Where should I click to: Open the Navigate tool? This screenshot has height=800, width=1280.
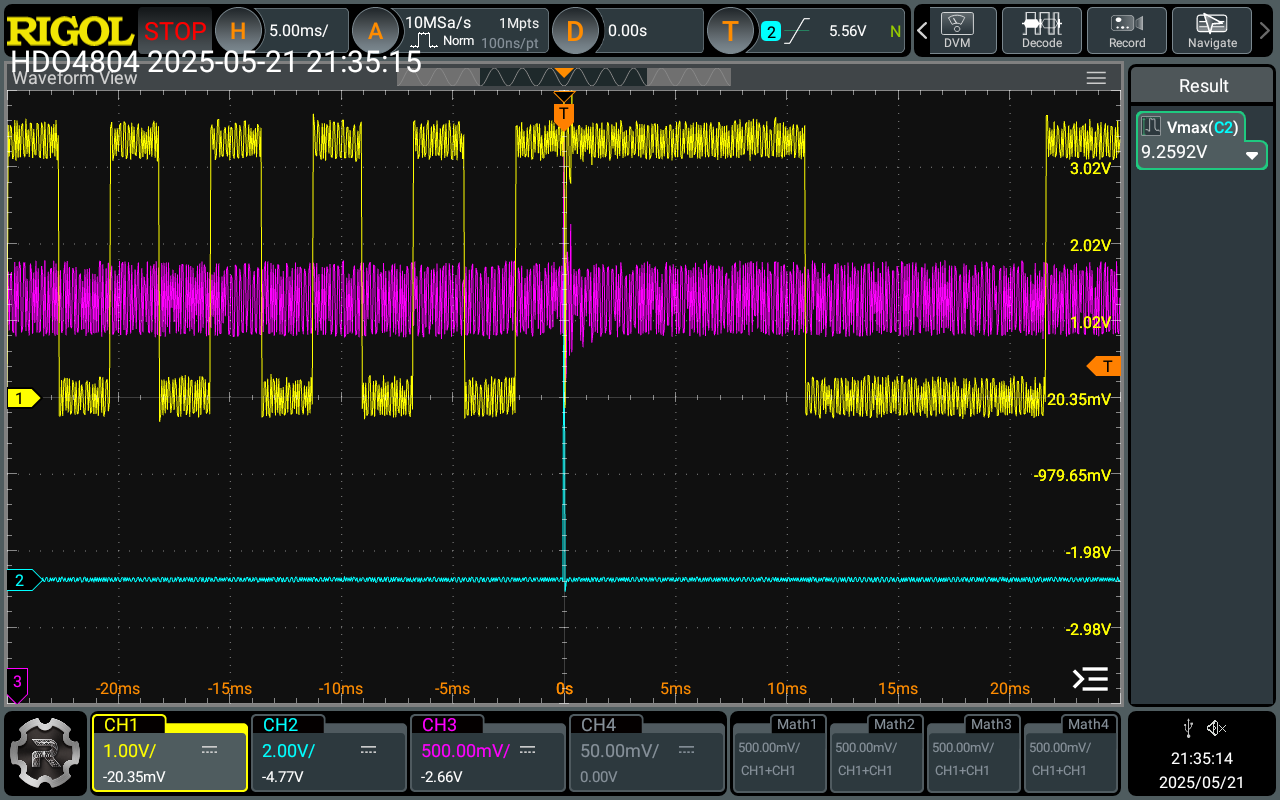coord(1212,30)
